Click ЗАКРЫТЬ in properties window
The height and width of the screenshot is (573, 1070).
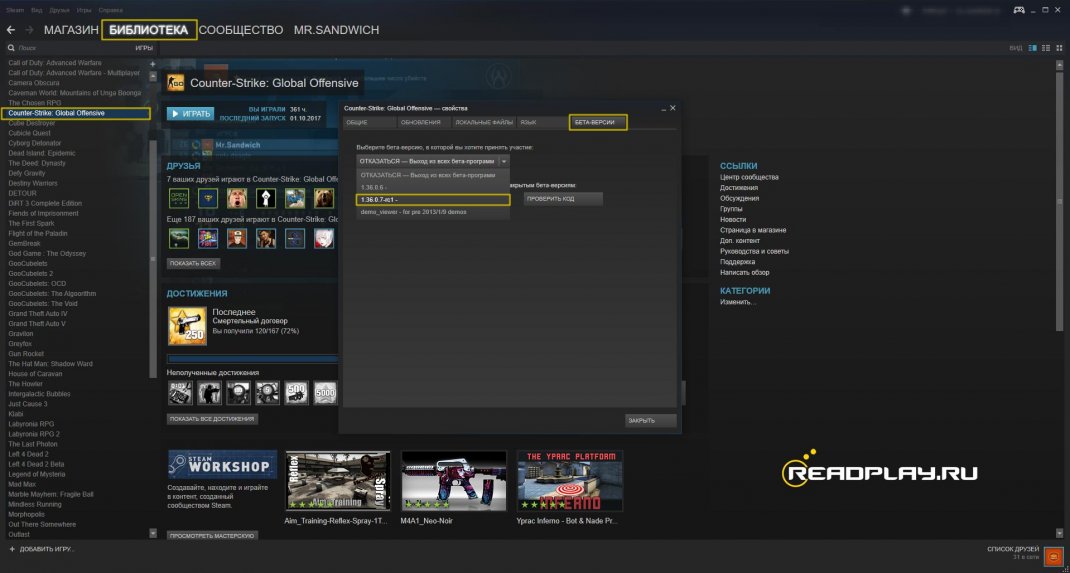(650, 420)
